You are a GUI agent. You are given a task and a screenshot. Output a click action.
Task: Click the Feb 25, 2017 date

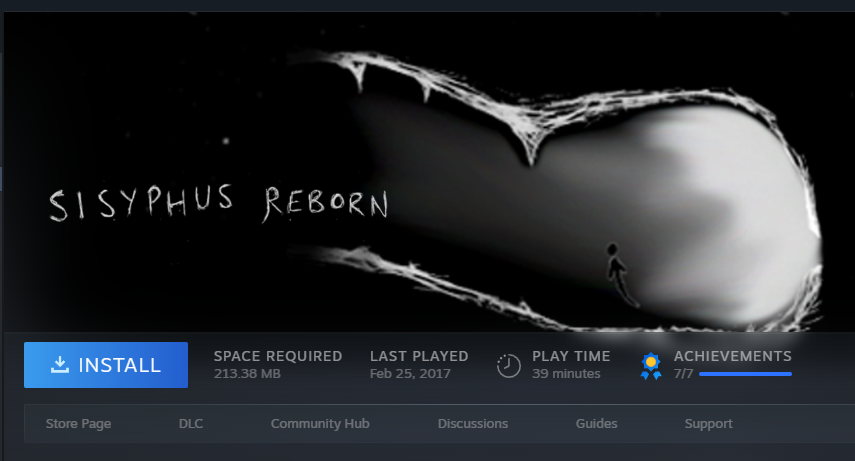pos(410,374)
